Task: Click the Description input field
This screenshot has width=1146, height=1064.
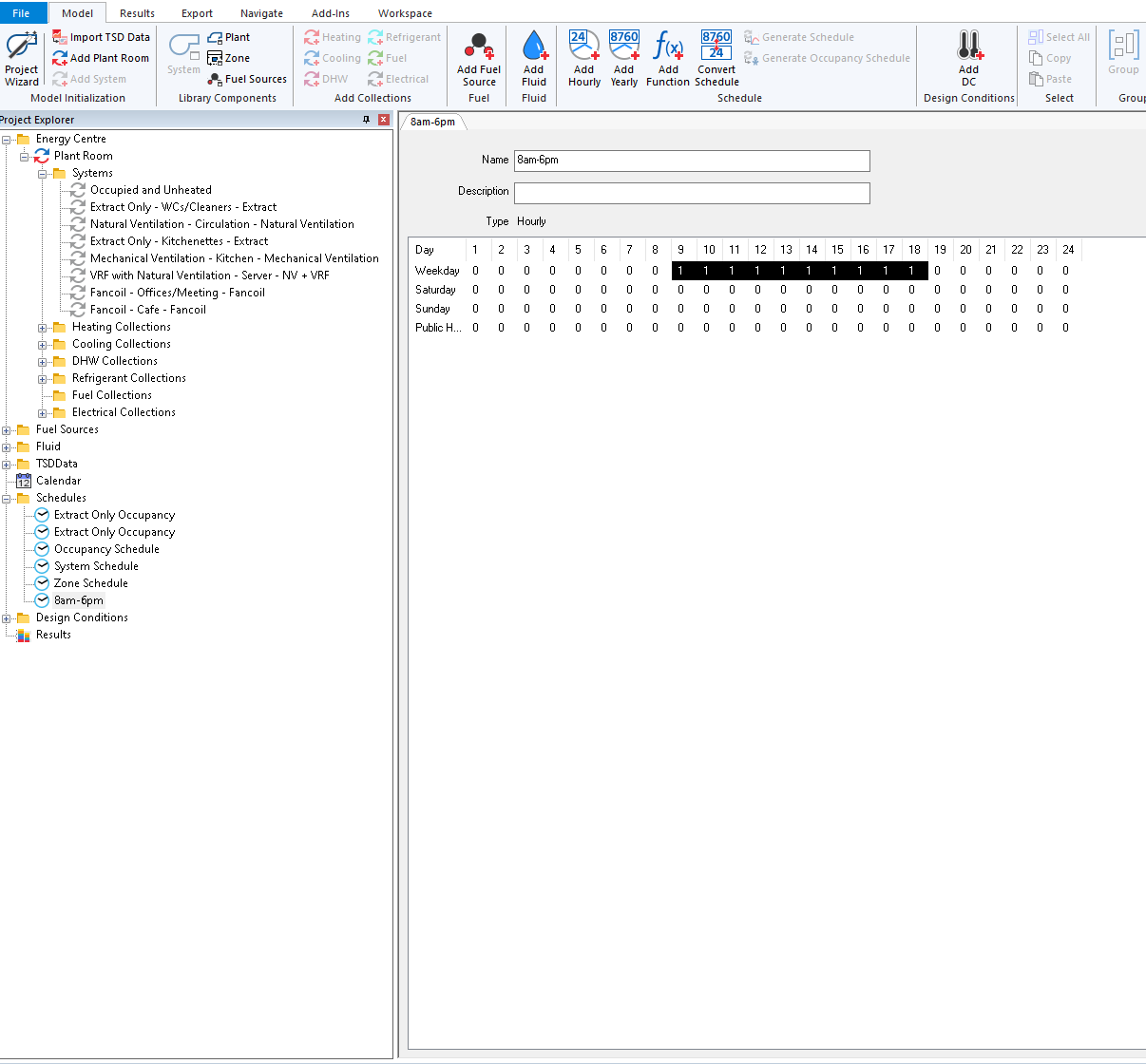Action: (x=692, y=193)
